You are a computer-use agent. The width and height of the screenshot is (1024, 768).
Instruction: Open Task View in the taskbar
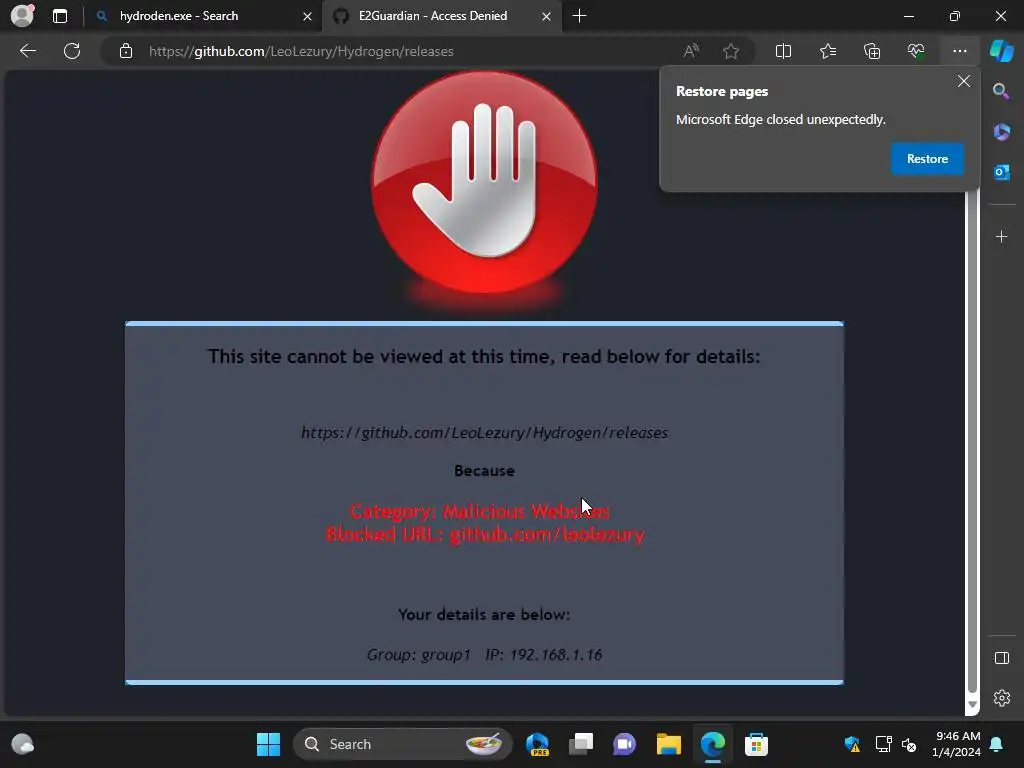click(581, 744)
